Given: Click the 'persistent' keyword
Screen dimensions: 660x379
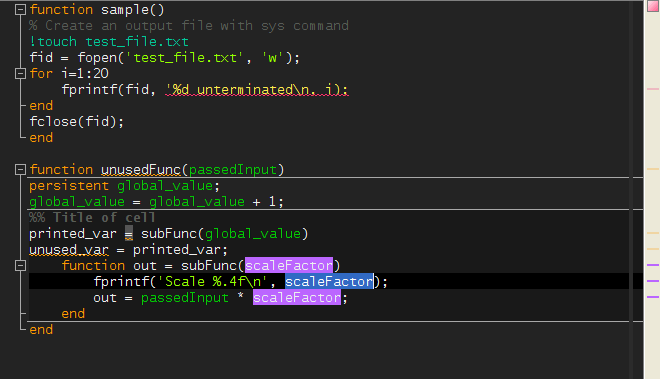Looking at the screenshot, I should pos(69,186).
